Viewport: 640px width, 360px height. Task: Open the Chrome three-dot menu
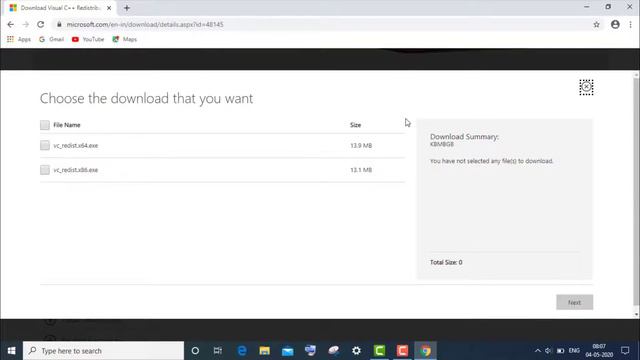[631, 24]
